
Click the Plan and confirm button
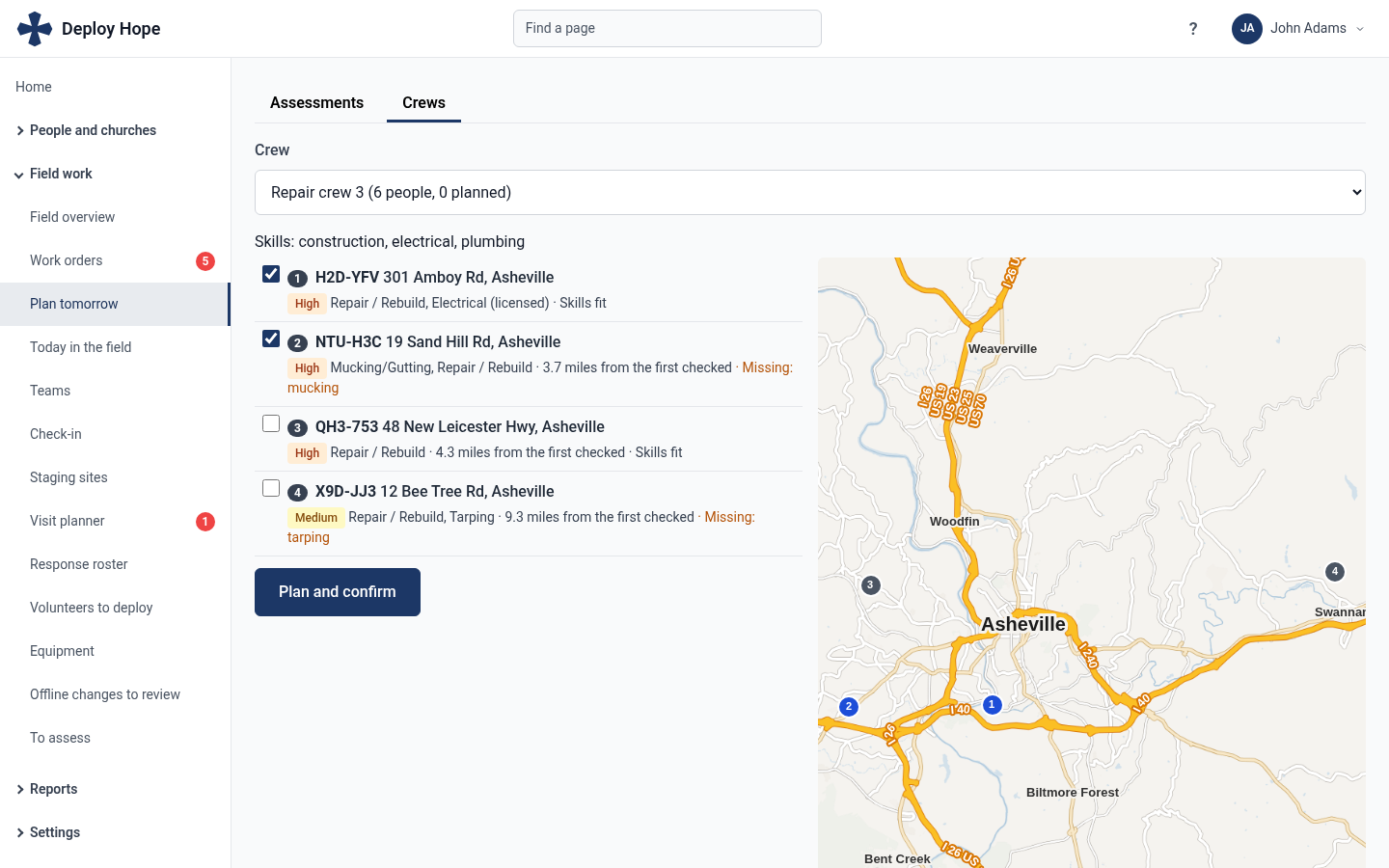point(338,592)
